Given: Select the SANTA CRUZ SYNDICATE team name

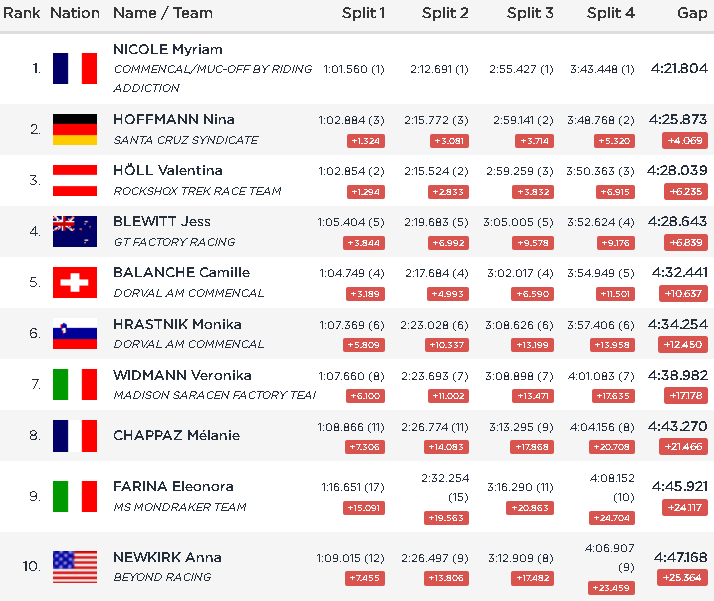Looking at the screenshot, I should (x=186, y=140).
